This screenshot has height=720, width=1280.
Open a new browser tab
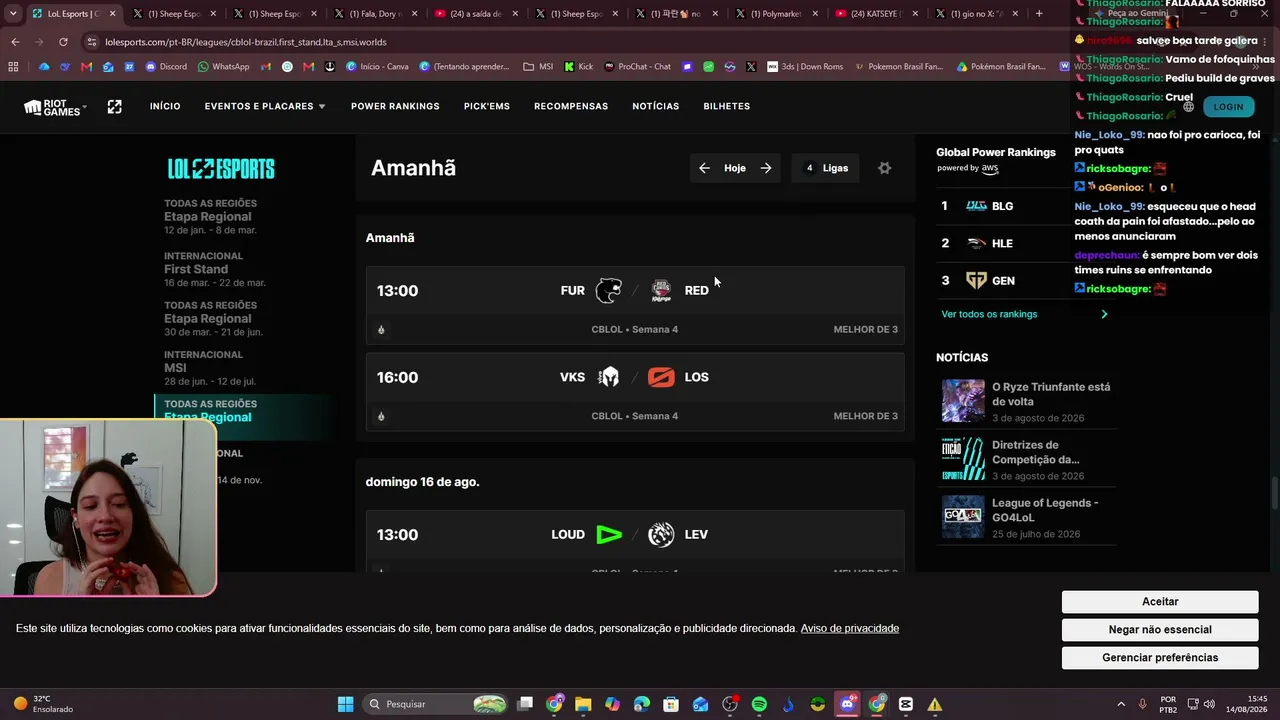click(x=1039, y=14)
